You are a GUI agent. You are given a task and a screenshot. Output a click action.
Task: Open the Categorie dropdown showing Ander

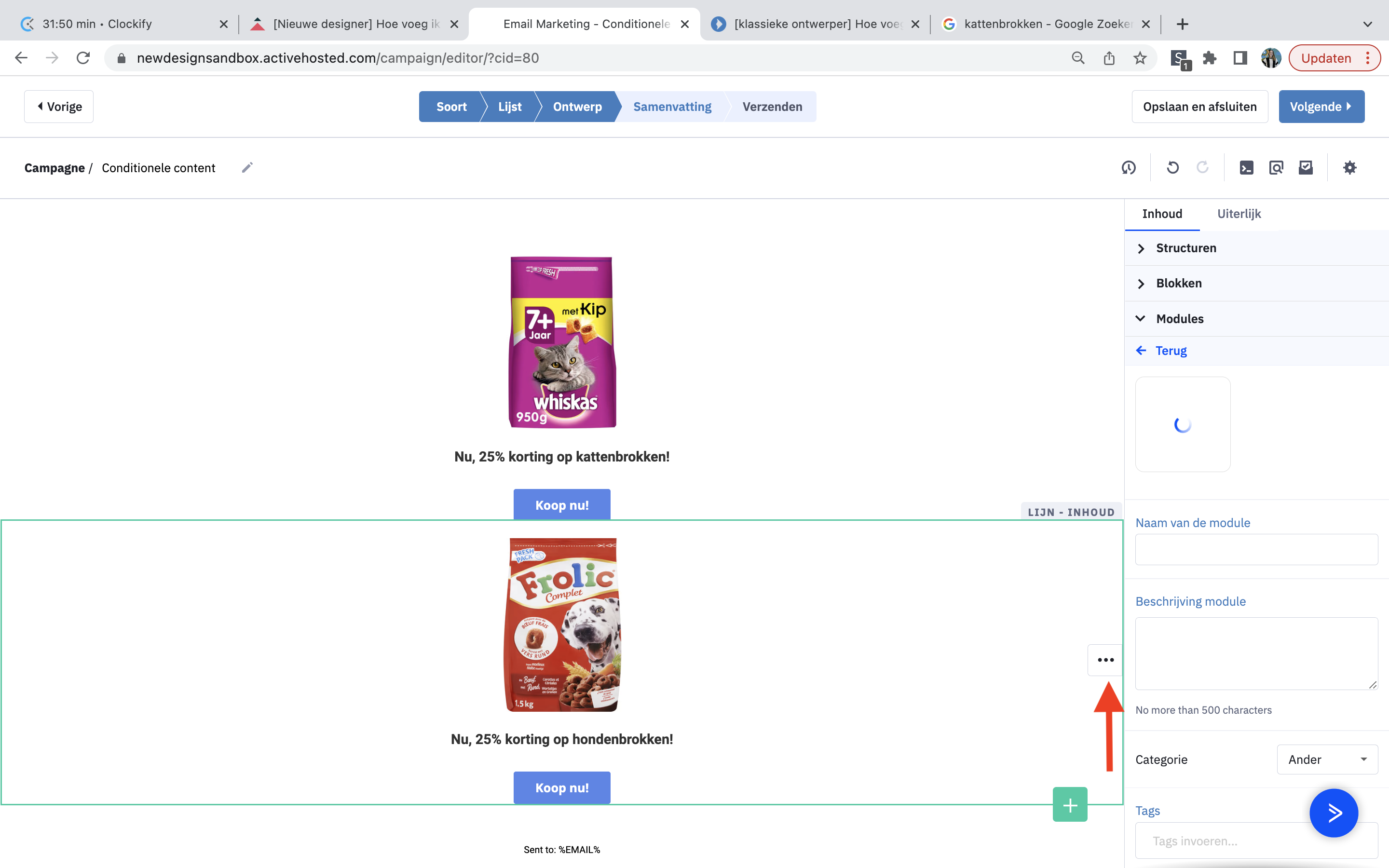[1327, 759]
